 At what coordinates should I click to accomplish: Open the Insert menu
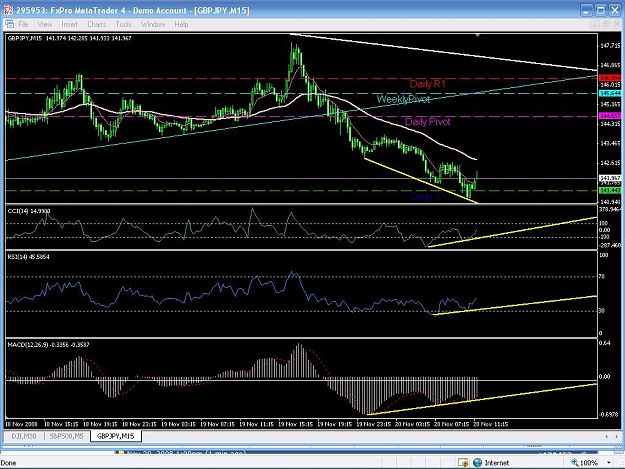point(69,24)
